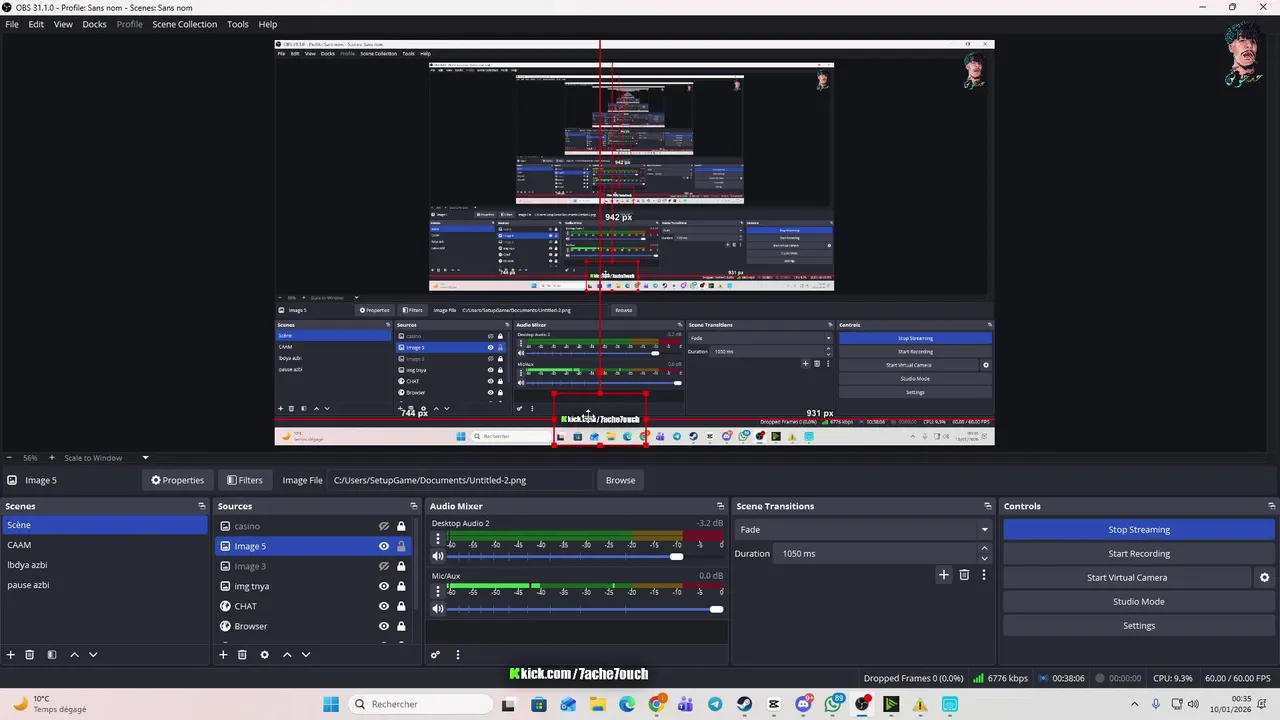Lock the Image 5 source
This screenshot has width=1280, height=720.
(401, 546)
